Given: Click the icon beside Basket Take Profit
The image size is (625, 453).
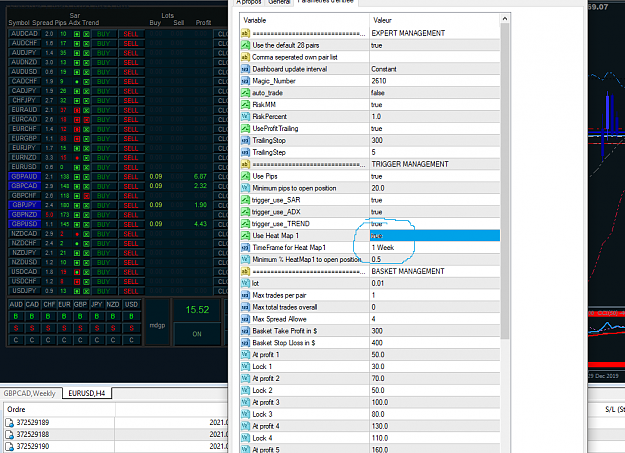Looking at the screenshot, I should click(246, 331).
